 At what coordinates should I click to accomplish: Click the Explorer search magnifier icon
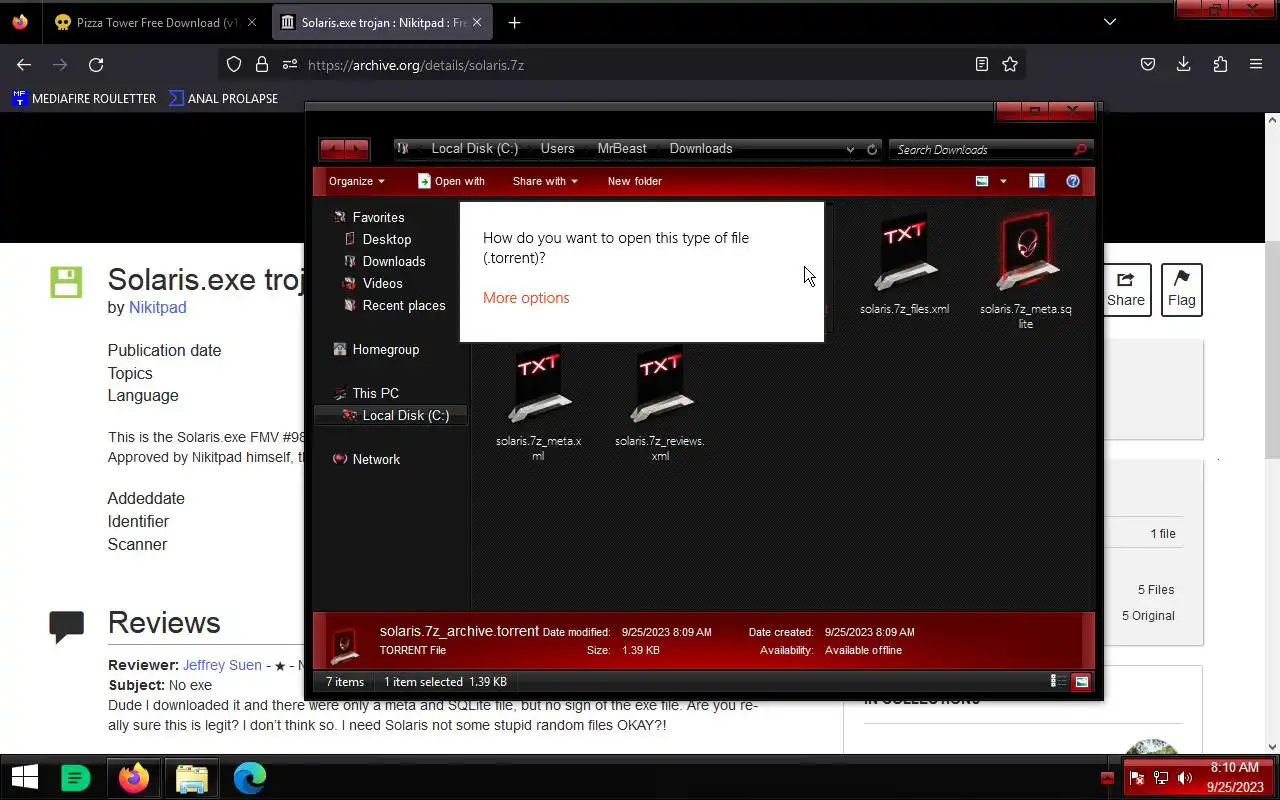(x=1080, y=149)
